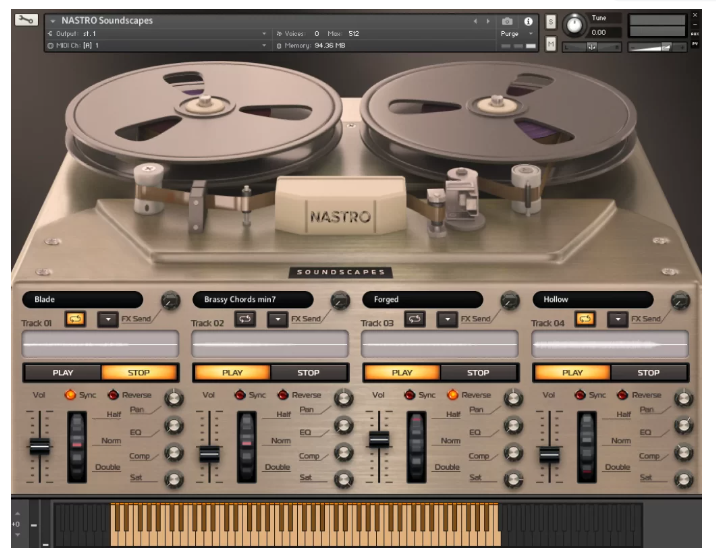This screenshot has width=716, height=556.
Task: Click Track 01 waveform display
Action: tap(100, 344)
